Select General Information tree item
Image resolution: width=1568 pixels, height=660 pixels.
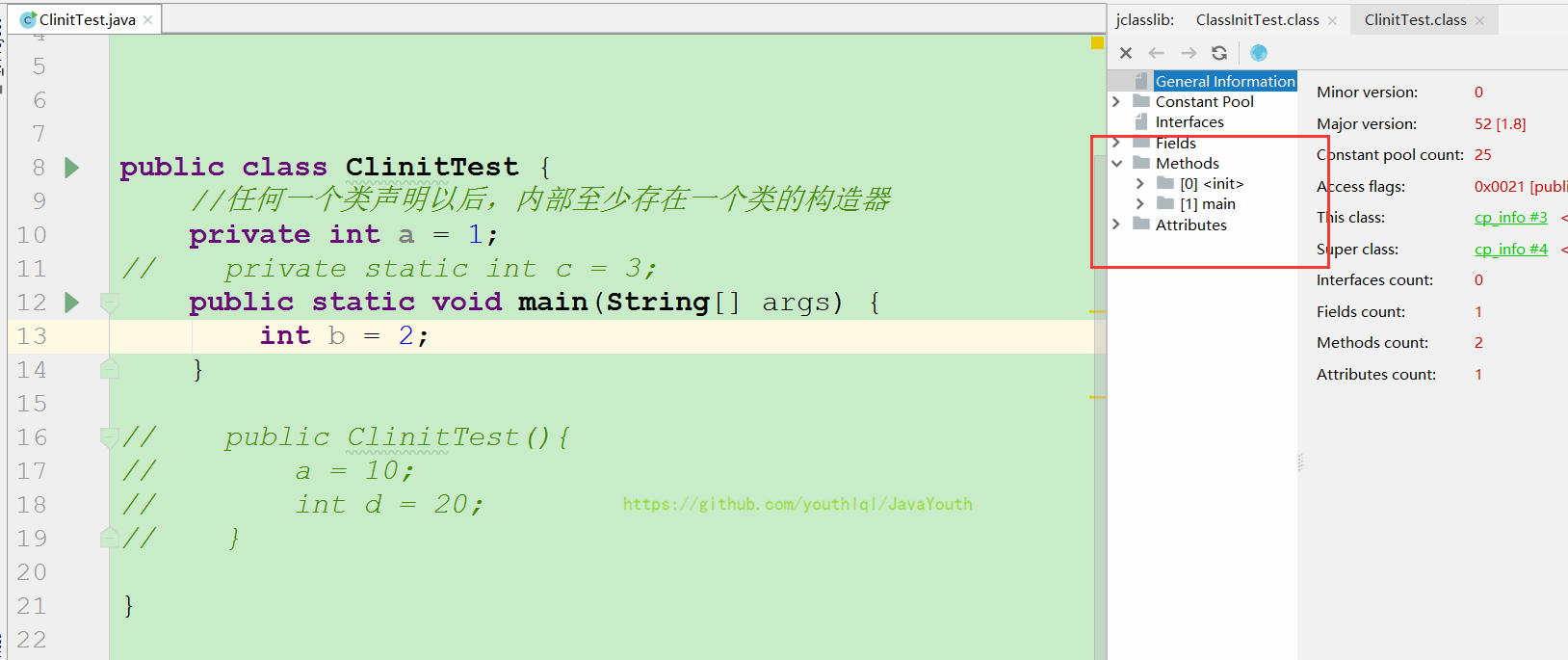pos(1225,81)
